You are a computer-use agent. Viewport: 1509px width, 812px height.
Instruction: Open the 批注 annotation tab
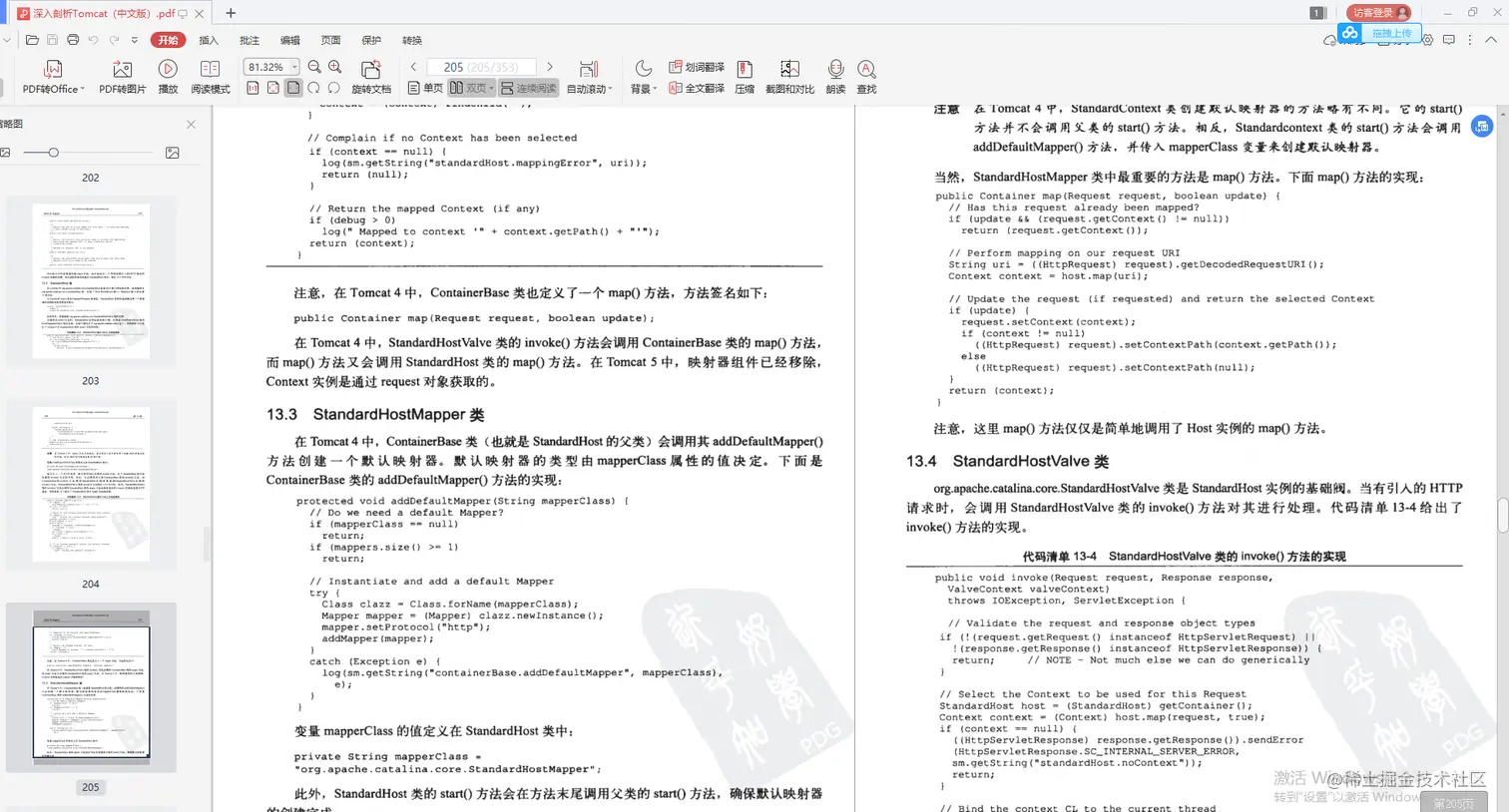(249, 40)
